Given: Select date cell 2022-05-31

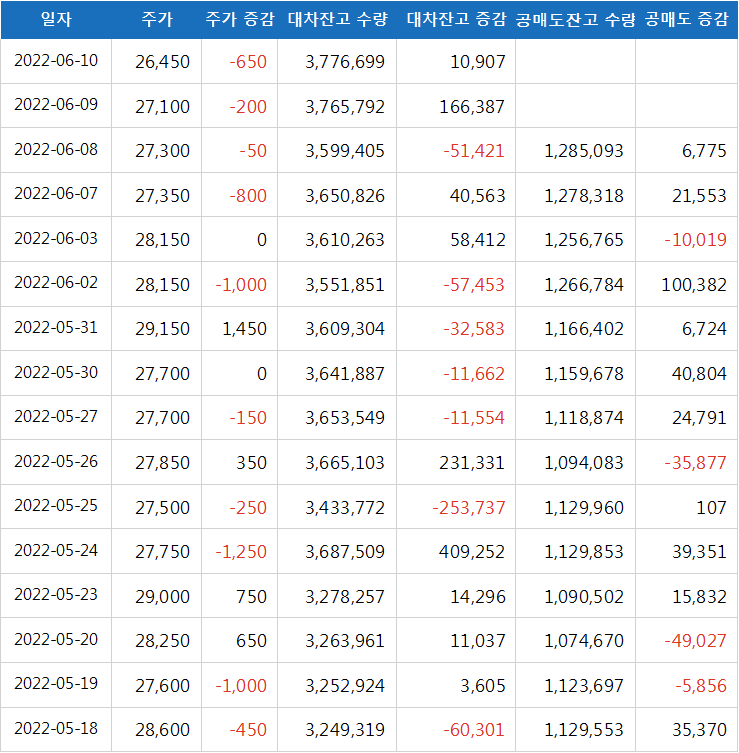Looking at the screenshot, I should coord(56,328).
